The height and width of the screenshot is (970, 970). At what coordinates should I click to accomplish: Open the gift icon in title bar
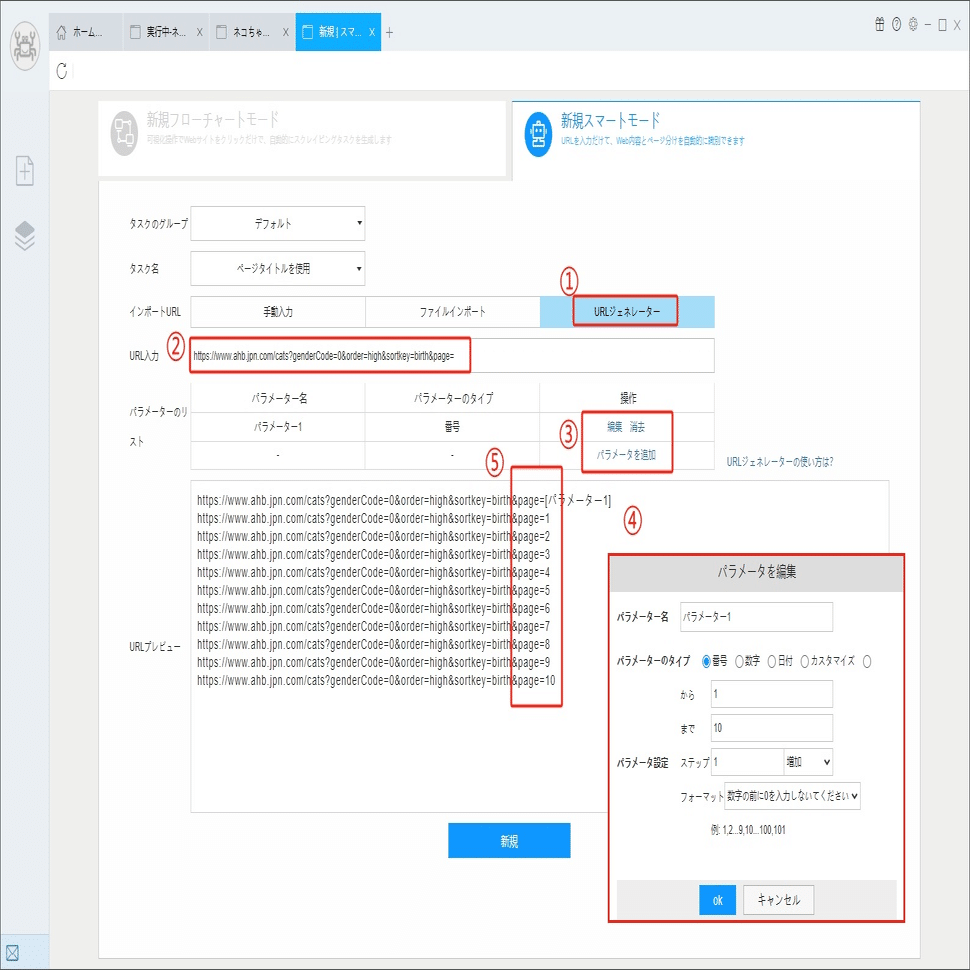tap(879, 24)
